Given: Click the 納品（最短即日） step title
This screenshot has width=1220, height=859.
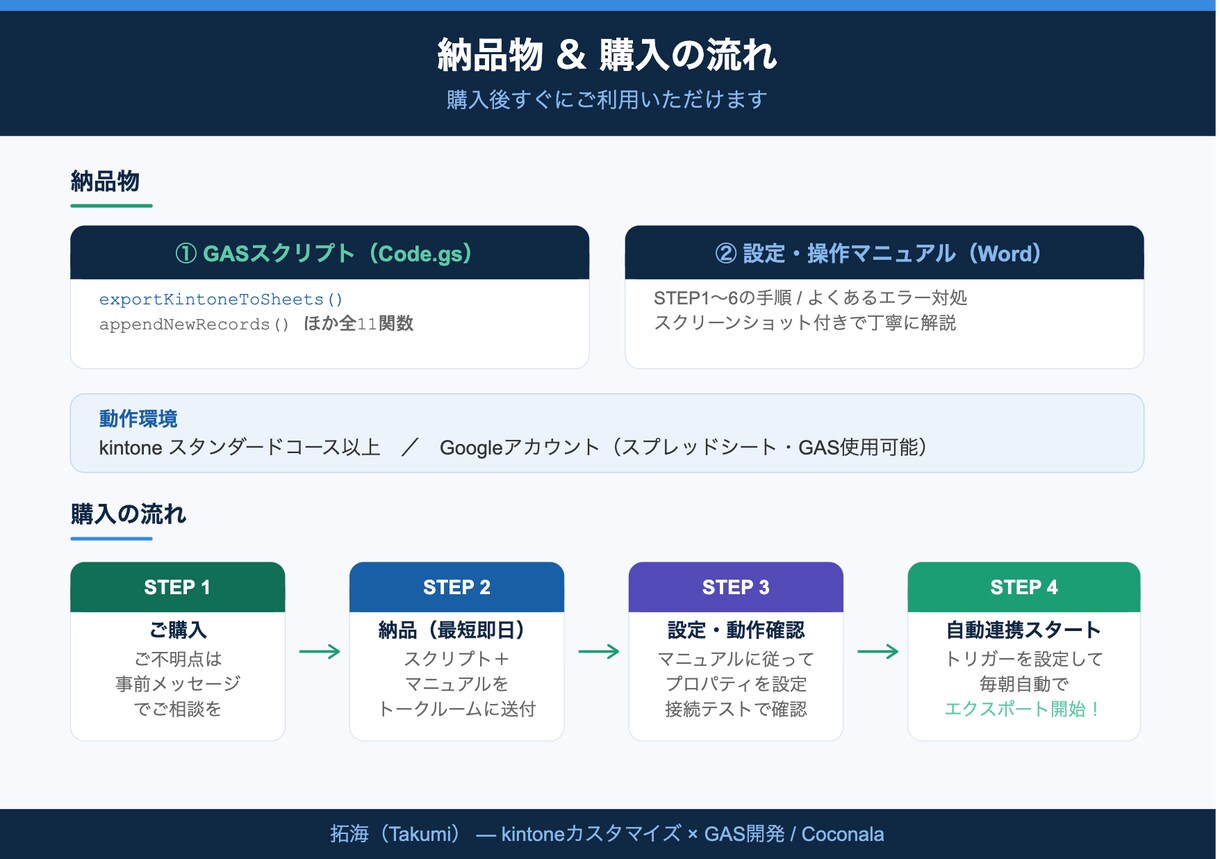Looking at the screenshot, I should point(456,630).
